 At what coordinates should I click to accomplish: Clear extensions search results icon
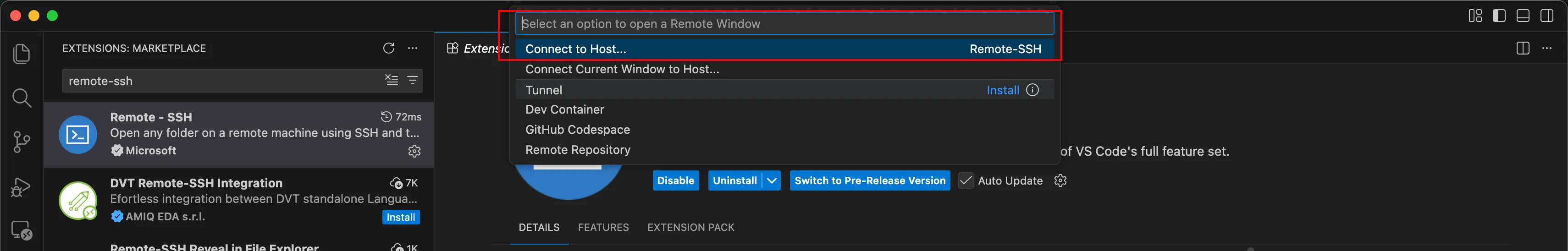[x=392, y=80]
